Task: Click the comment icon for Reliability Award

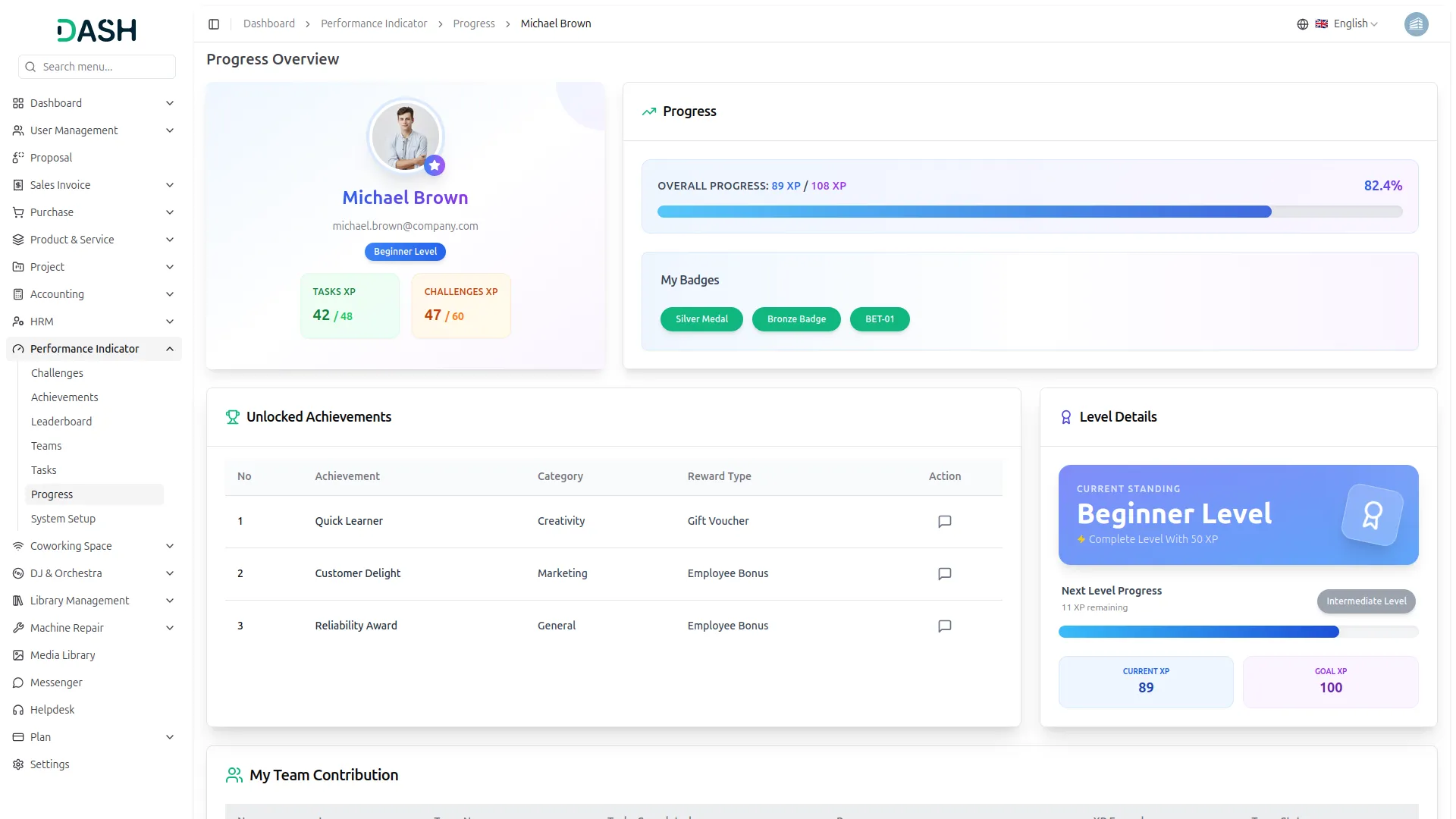Action: (x=944, y=626)
